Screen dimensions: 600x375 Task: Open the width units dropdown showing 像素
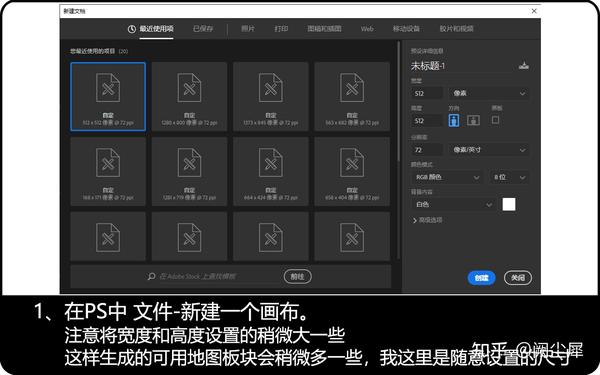(x=489, y=93)
